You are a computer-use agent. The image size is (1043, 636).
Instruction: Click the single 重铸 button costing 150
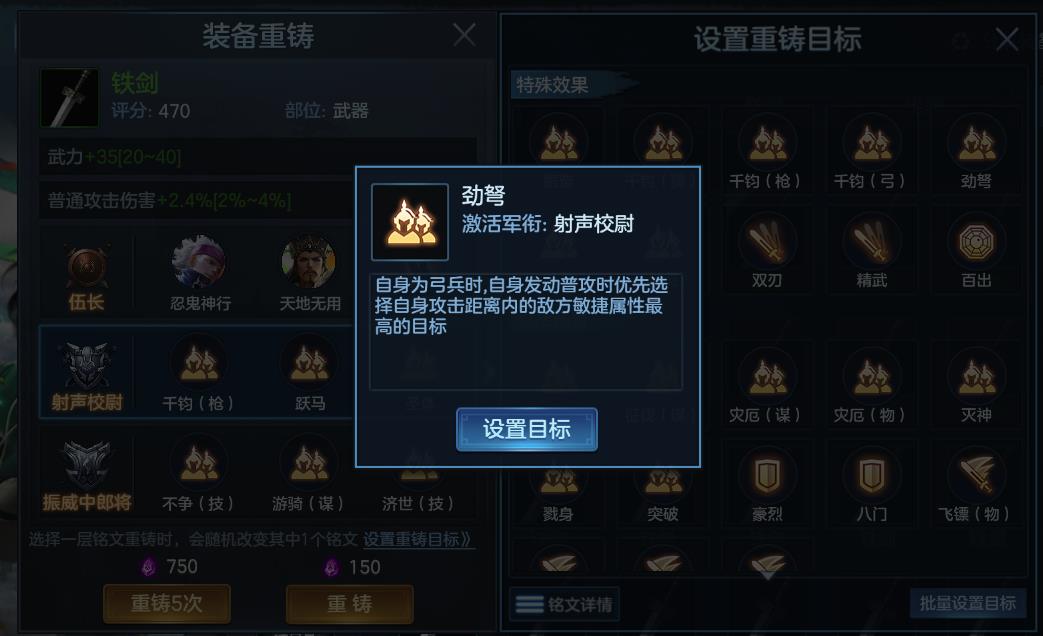(x=349, y=603)
